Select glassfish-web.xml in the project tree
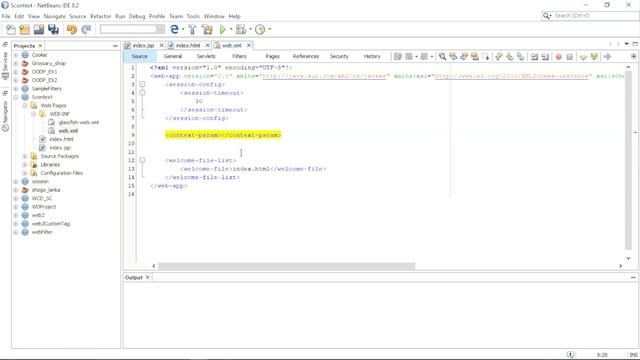This screenshot has width=640, height=360. pos(78,122)
